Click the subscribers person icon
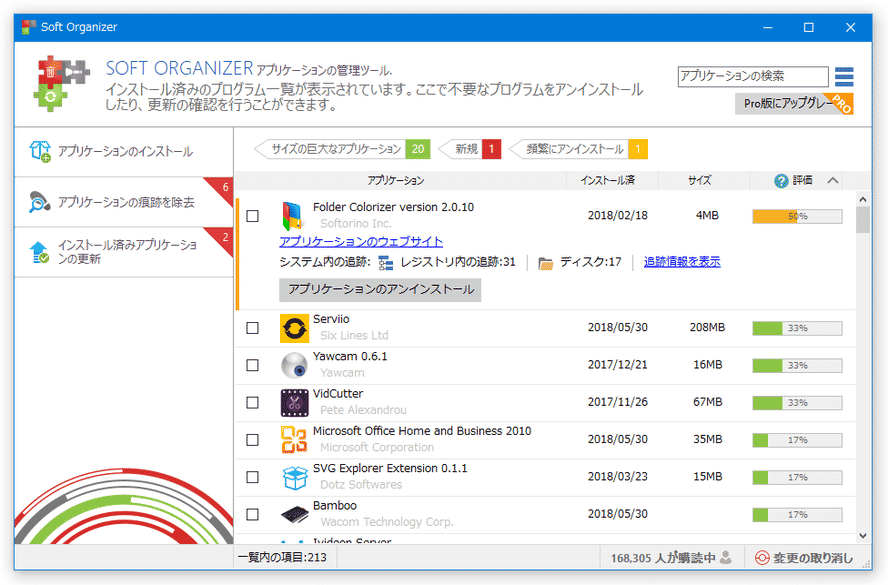The image size is (888, 585). [725, 558]
